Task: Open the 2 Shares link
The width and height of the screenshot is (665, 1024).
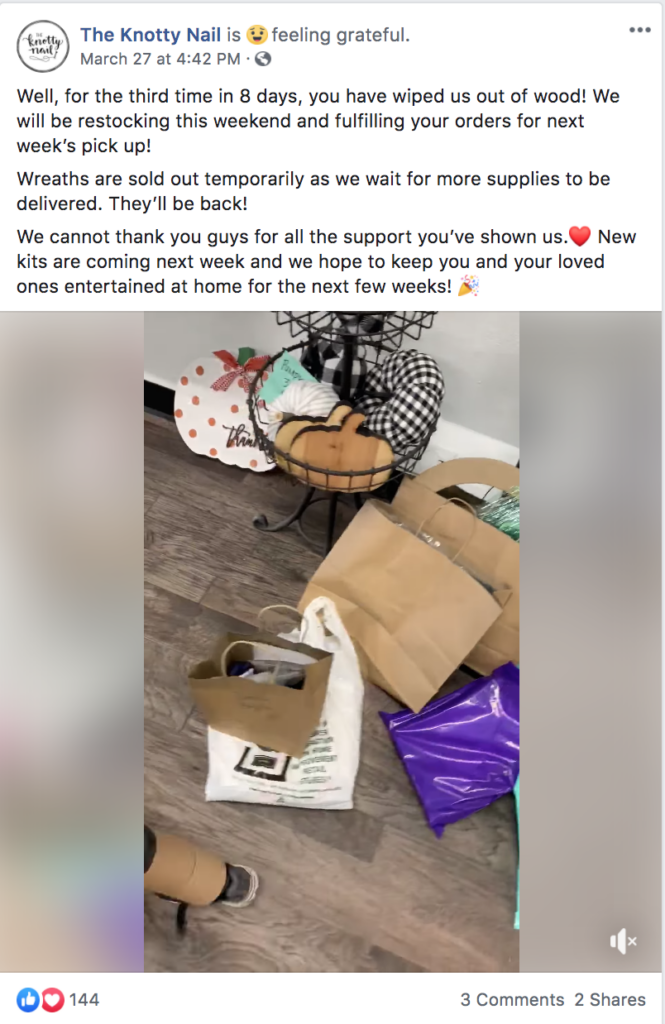Action: [610, 1000]
